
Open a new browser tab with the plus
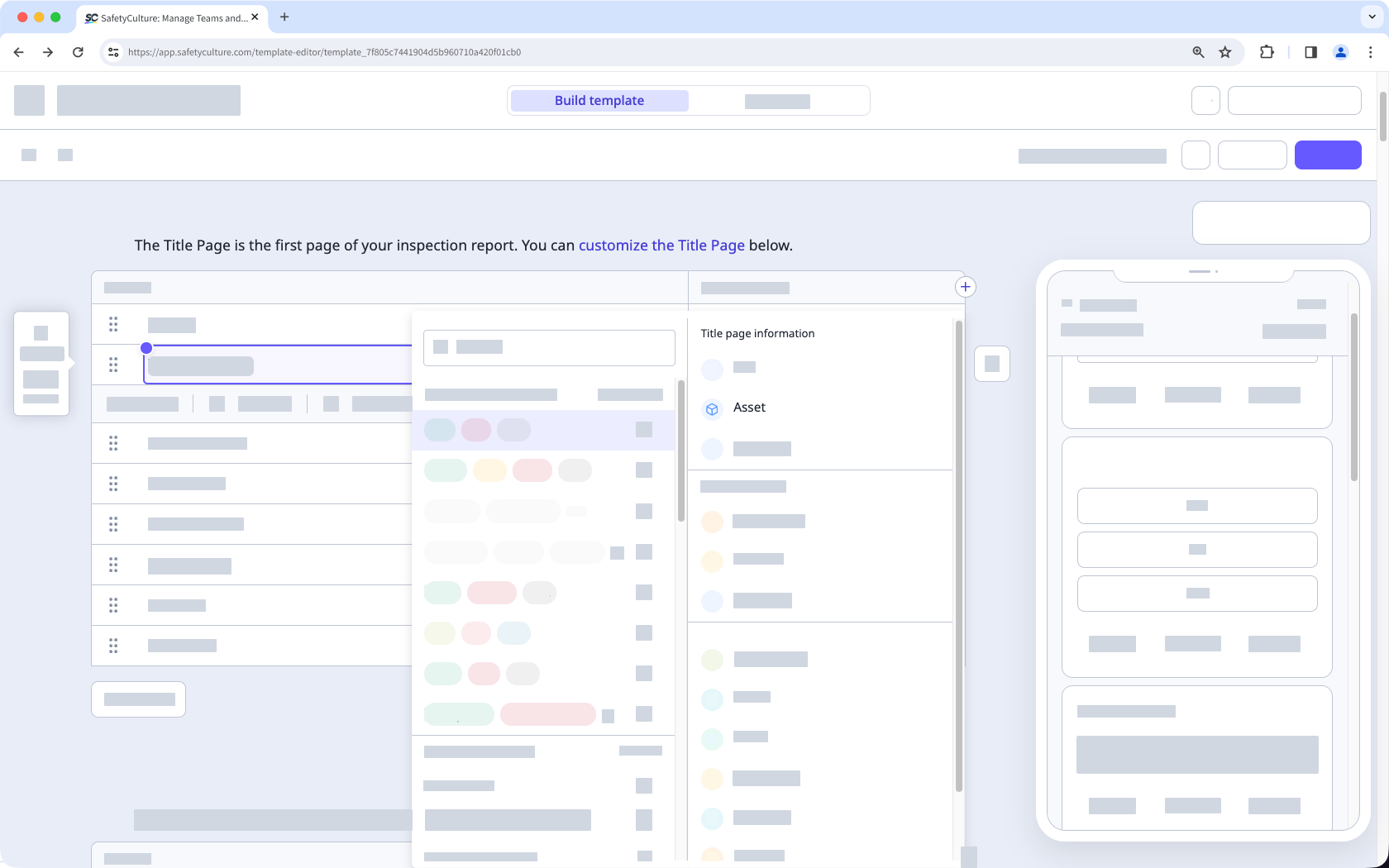pos(284,17)
